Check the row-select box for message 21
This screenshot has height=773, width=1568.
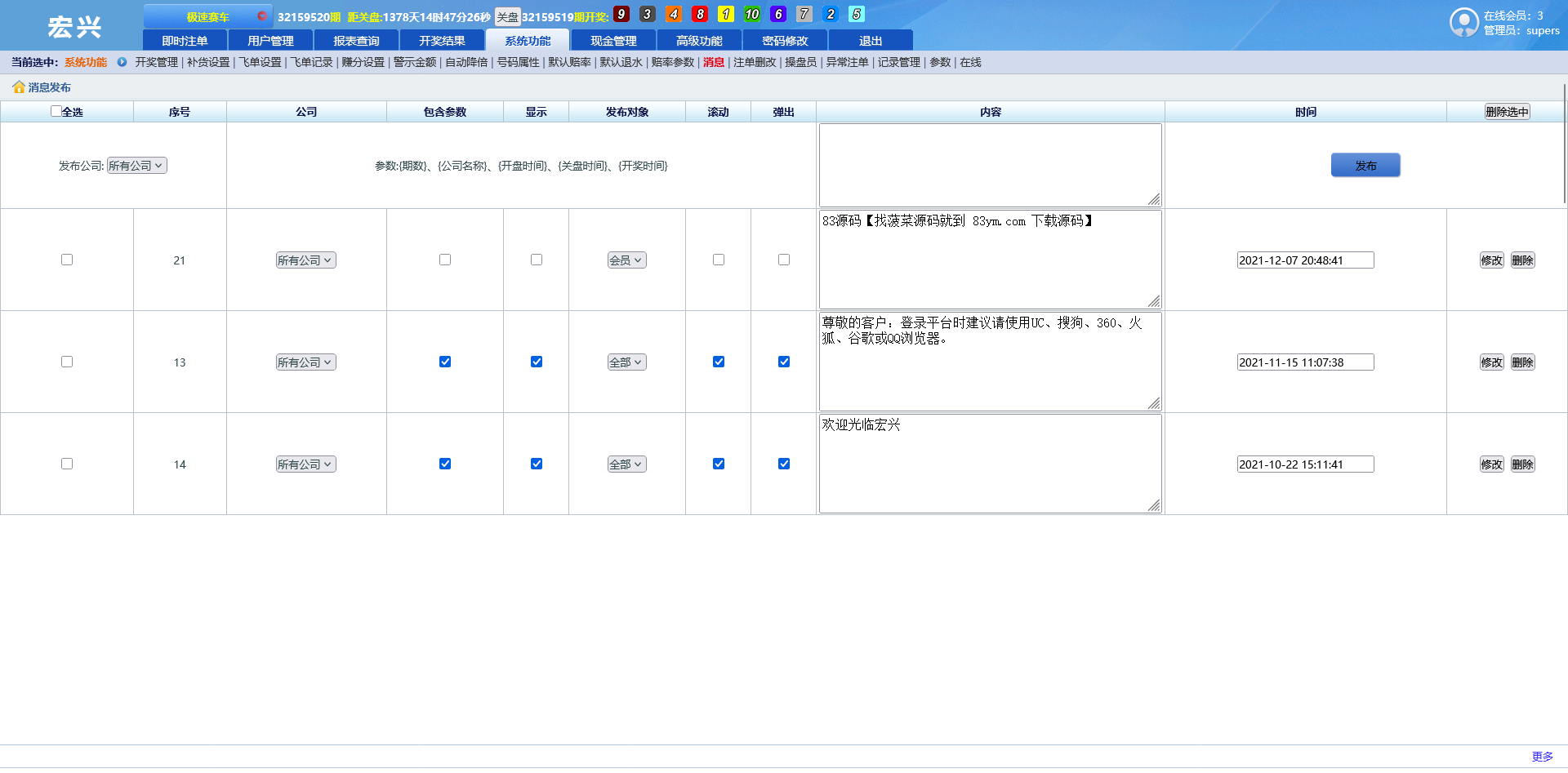tap(67, 260)
